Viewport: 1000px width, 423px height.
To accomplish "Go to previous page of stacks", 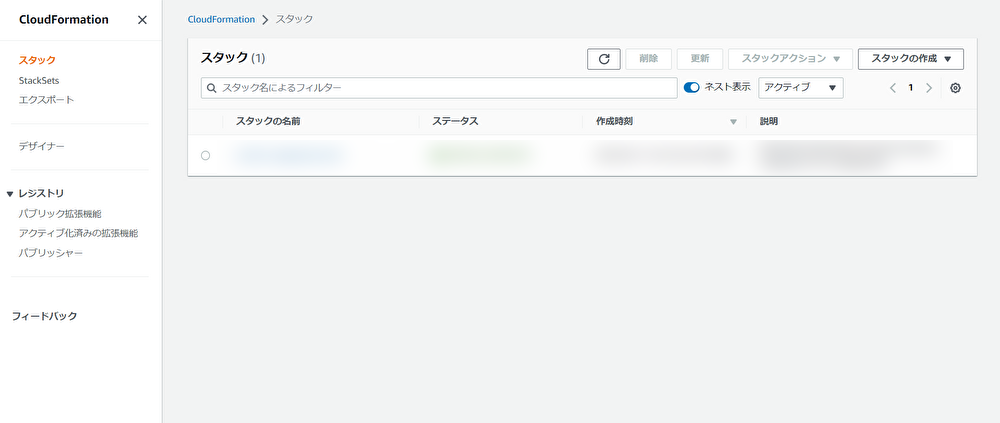I will pyautogui.click(x=893, y=88).
